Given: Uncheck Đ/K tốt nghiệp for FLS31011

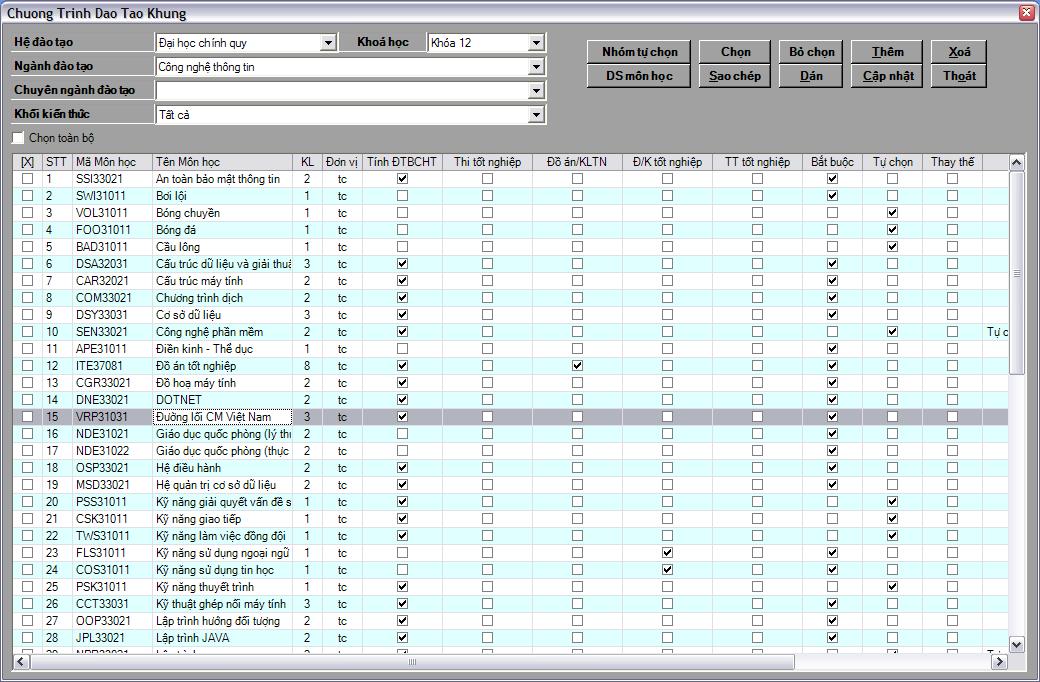Looking at the screenshot, I should (x=668, y=553).
